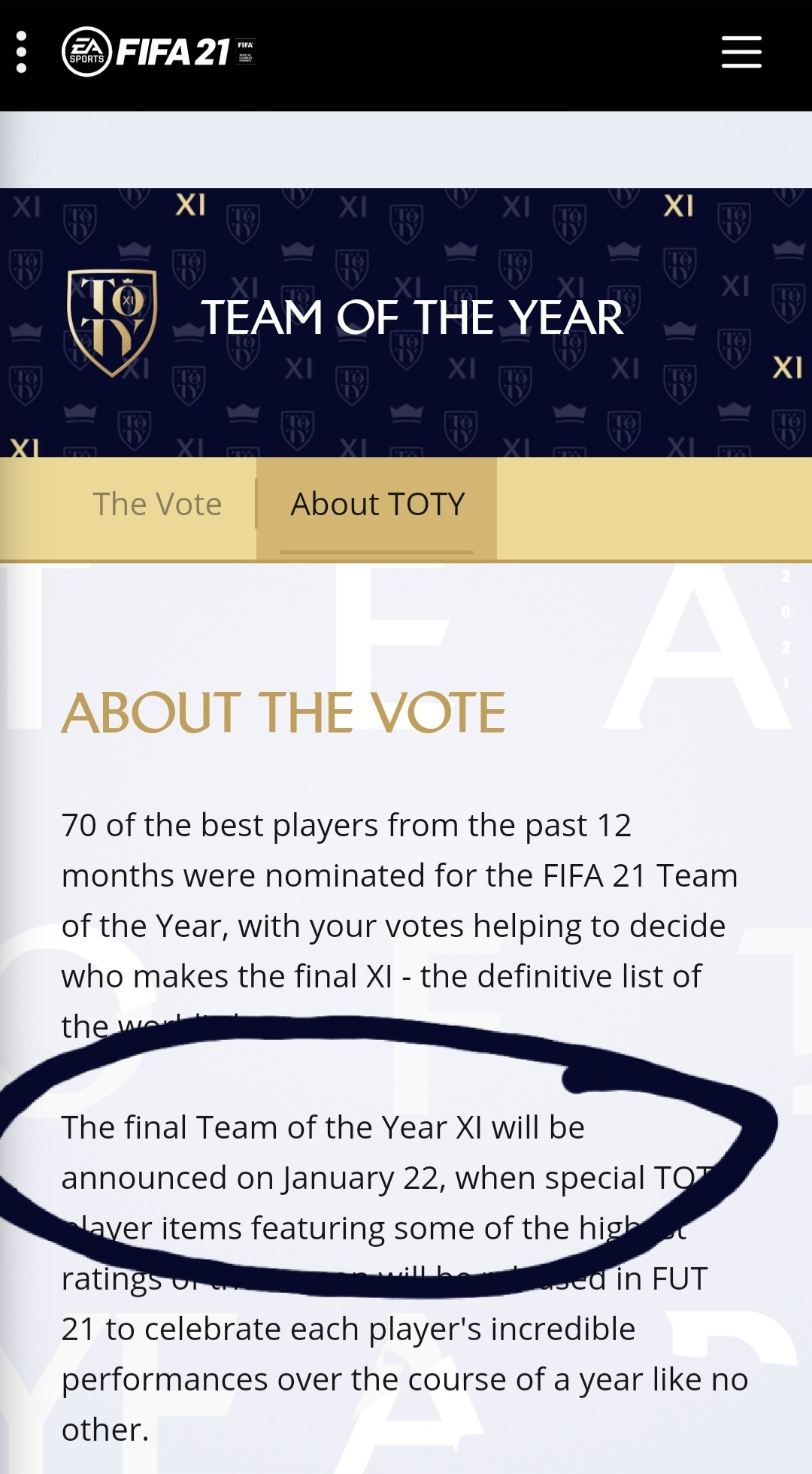Click the paragraph starting '70 of the best players'

[x=400, y=926]
